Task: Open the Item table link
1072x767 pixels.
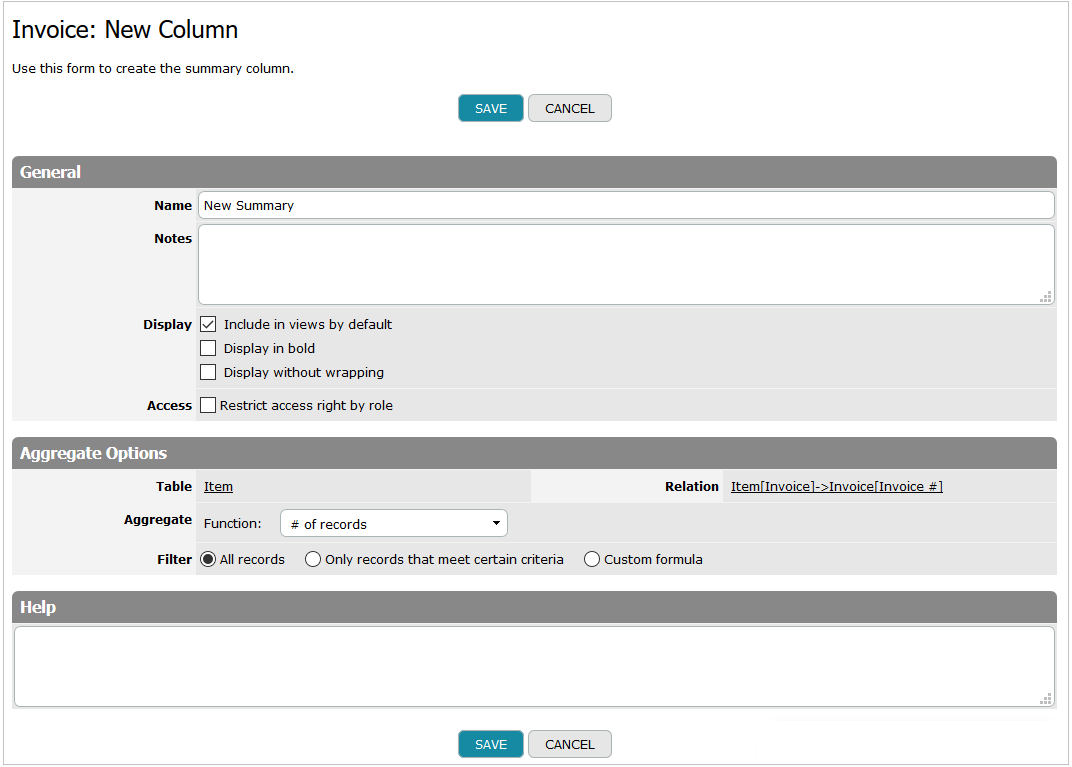Action: (x=218, y=486)
